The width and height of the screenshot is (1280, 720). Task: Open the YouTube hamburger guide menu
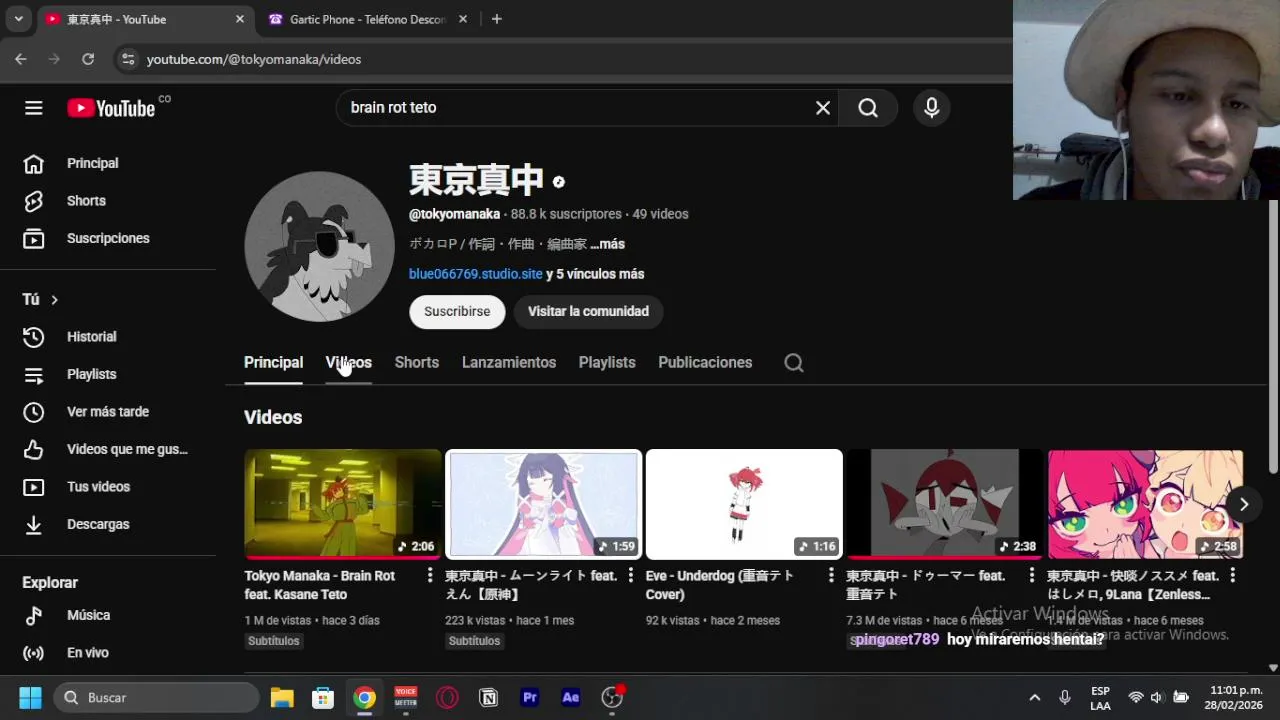tap(34, 108)
